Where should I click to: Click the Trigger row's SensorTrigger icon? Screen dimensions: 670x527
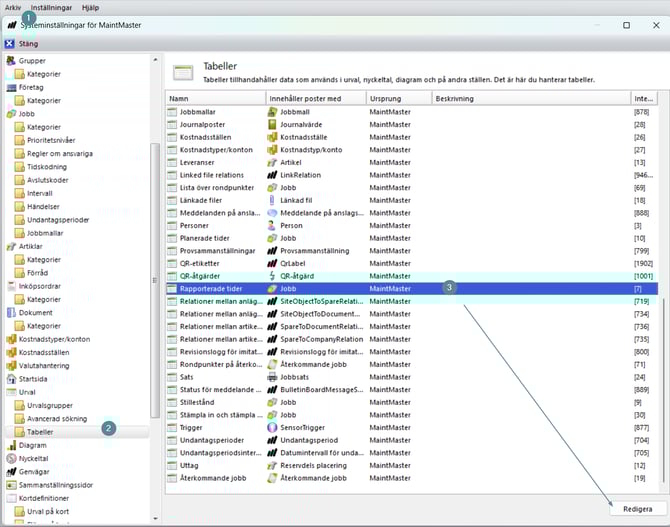(x=272, y=427)
